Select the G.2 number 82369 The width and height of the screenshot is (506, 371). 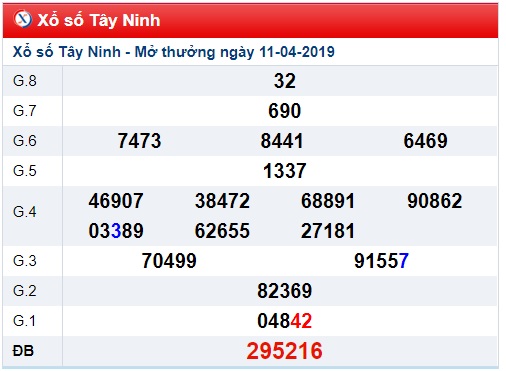(x=285, y=291)
